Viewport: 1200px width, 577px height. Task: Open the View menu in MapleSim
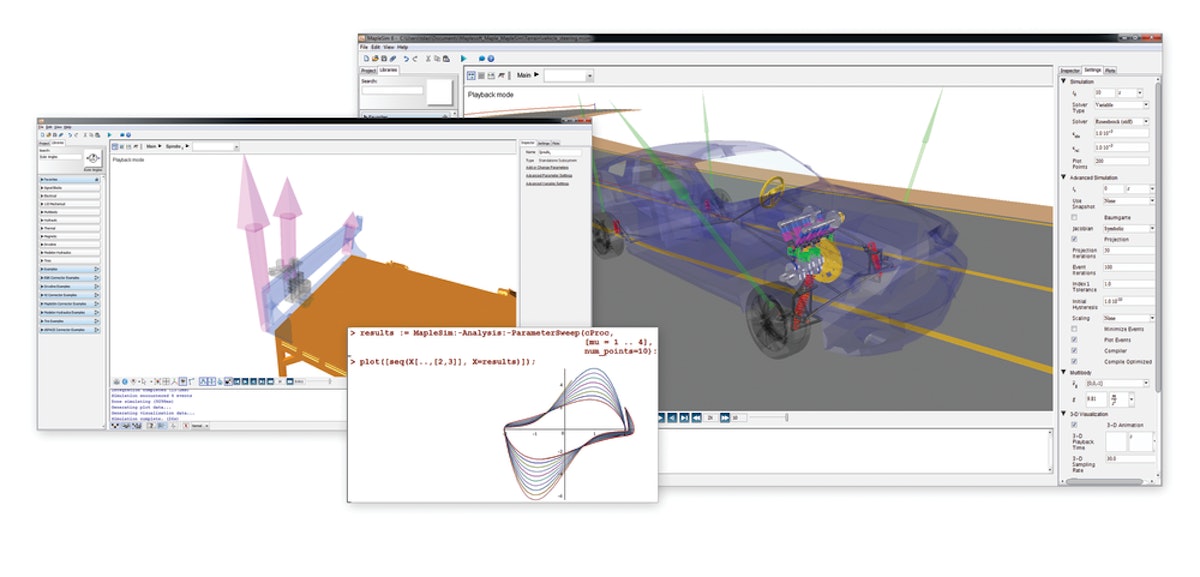pyautogui.click(x=389, y=47)
